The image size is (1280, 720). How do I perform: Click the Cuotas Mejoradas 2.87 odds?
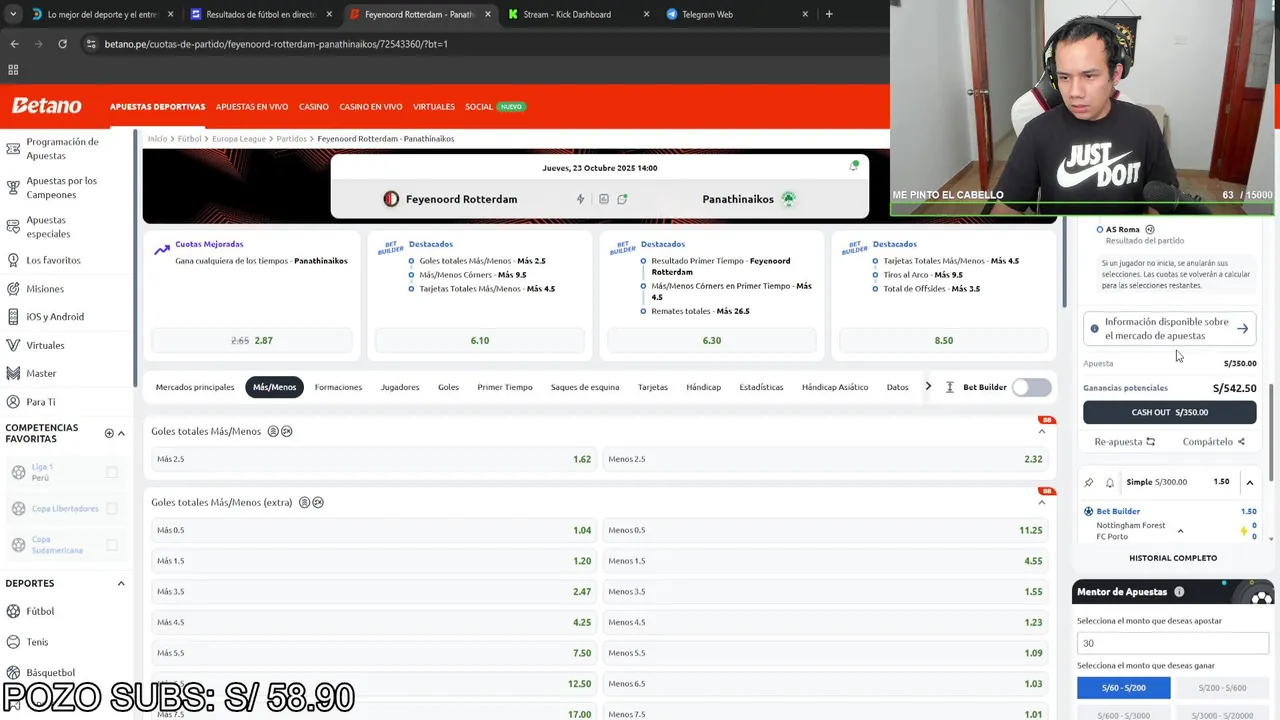click(x=252, y=340)
